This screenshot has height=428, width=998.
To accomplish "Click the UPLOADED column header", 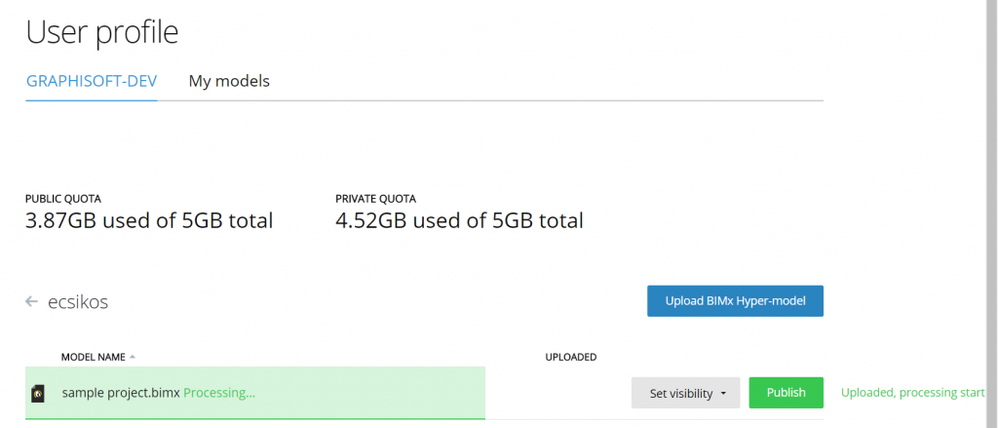I will click(x=570, y=357).
